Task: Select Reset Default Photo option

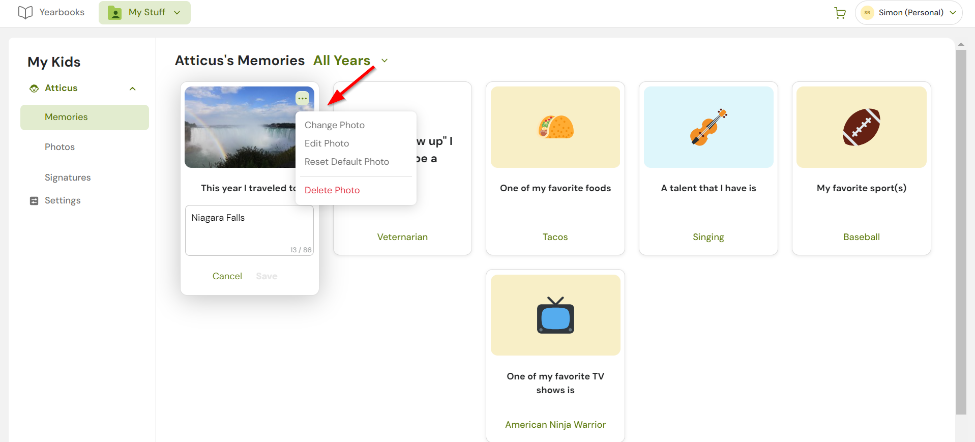Action: (346, 162)
